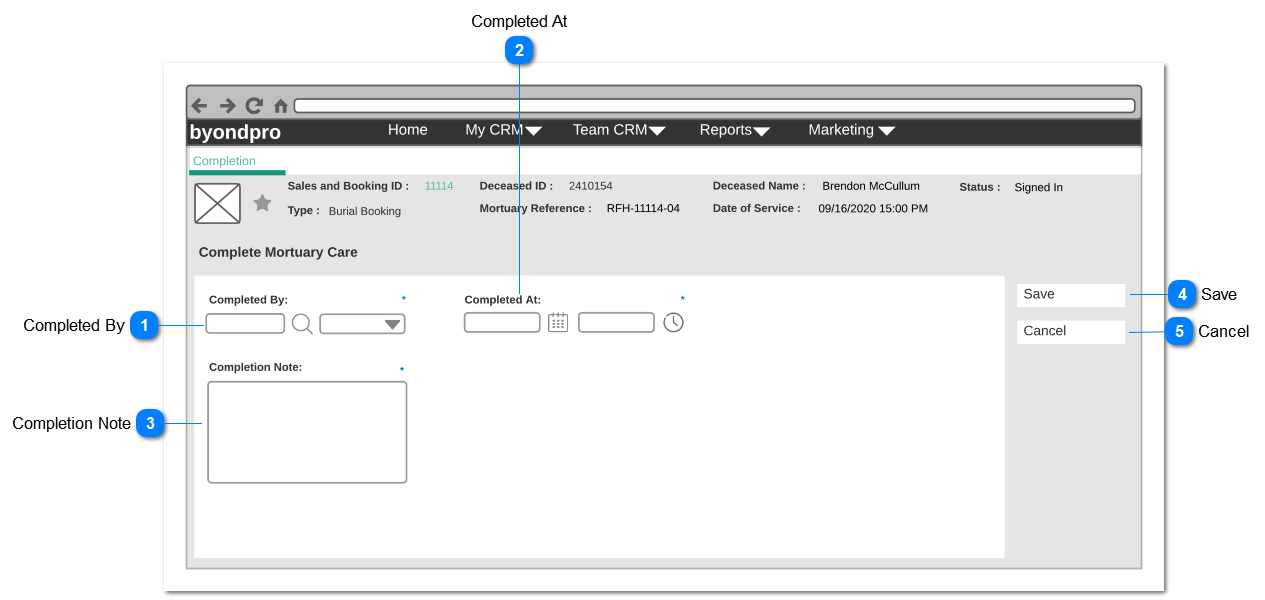Click the Type value Burial Booking
The width and height of the screenshot is (1265, 600).
click(x=365, y=211)
